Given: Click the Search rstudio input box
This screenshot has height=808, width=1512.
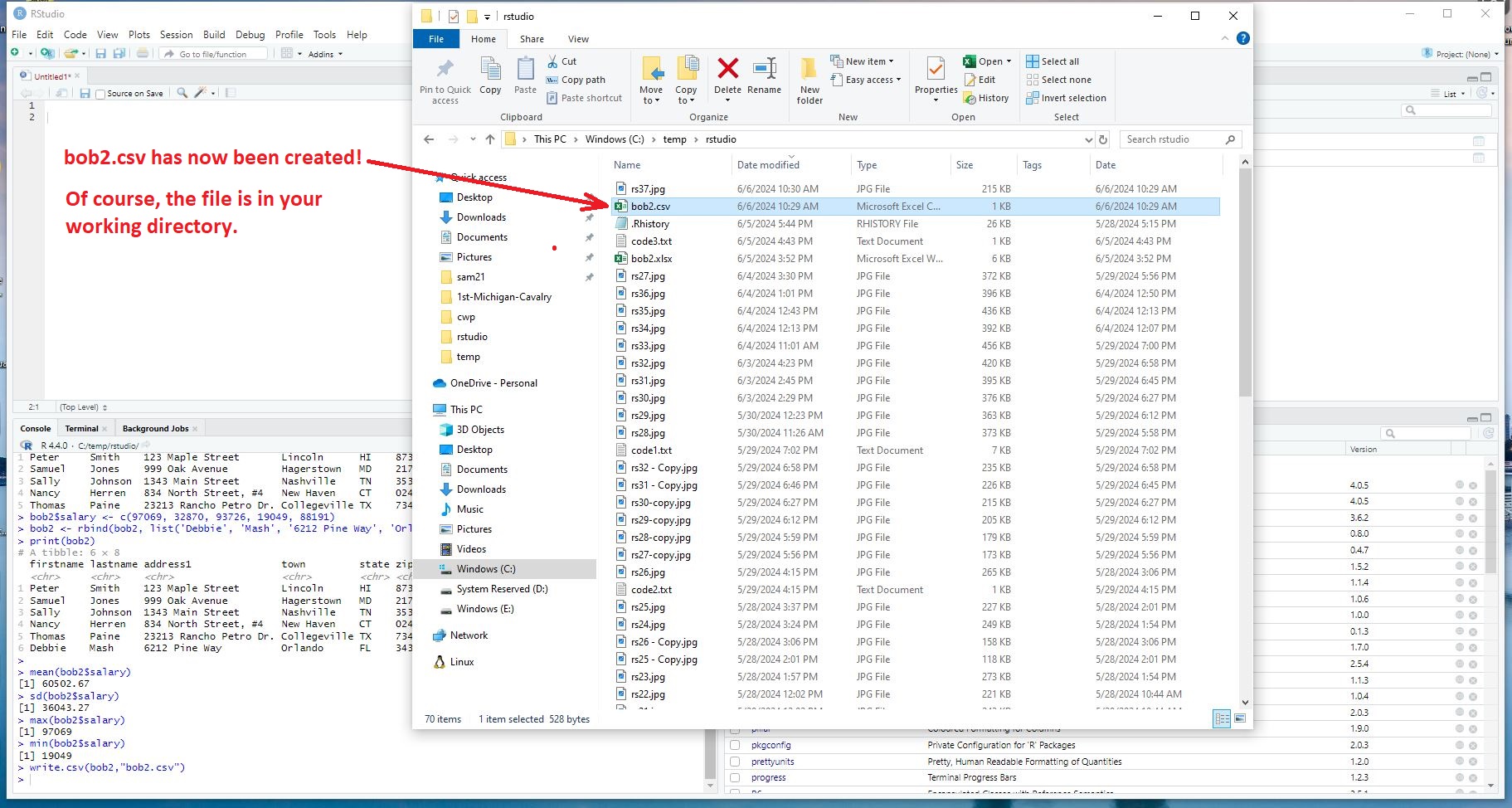Looking at the screenshot, I should pos(1171,139).
